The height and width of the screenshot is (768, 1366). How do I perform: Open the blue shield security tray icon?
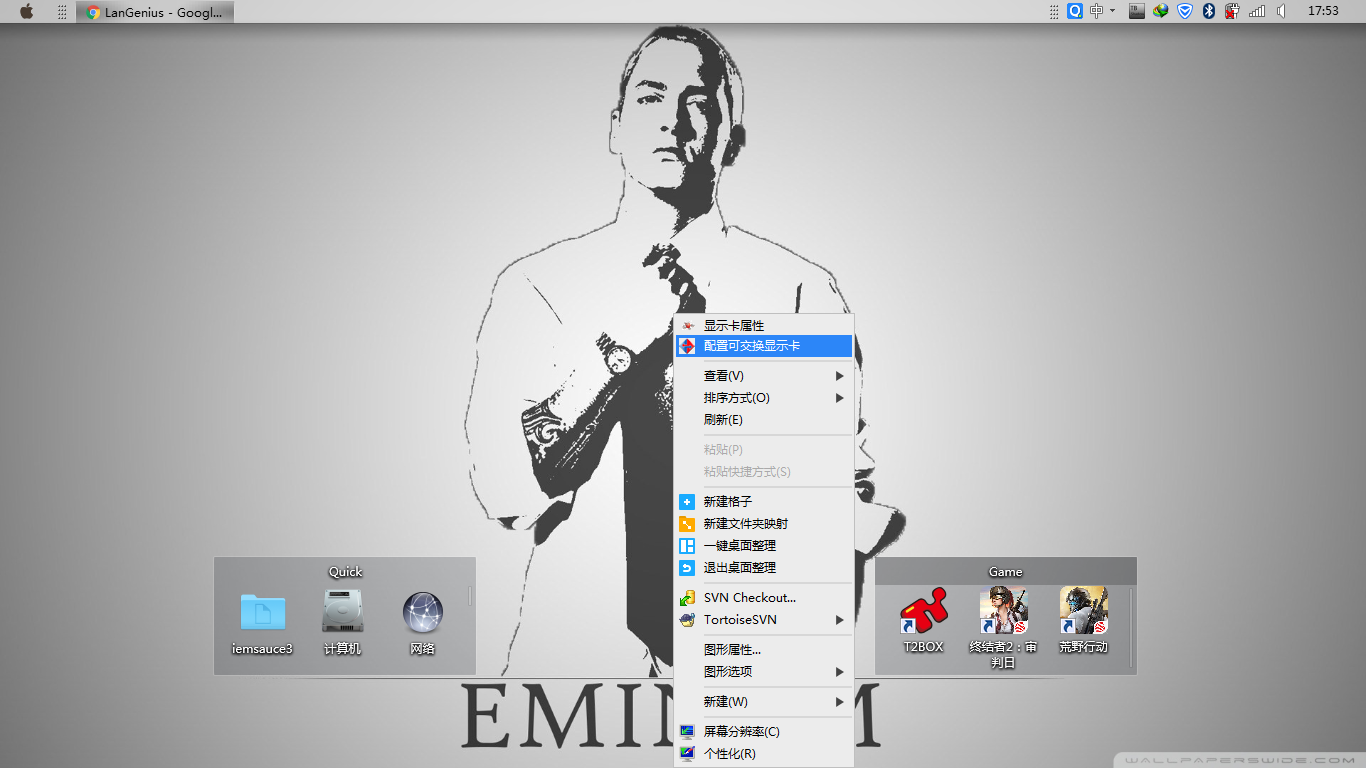(1185, 11)
